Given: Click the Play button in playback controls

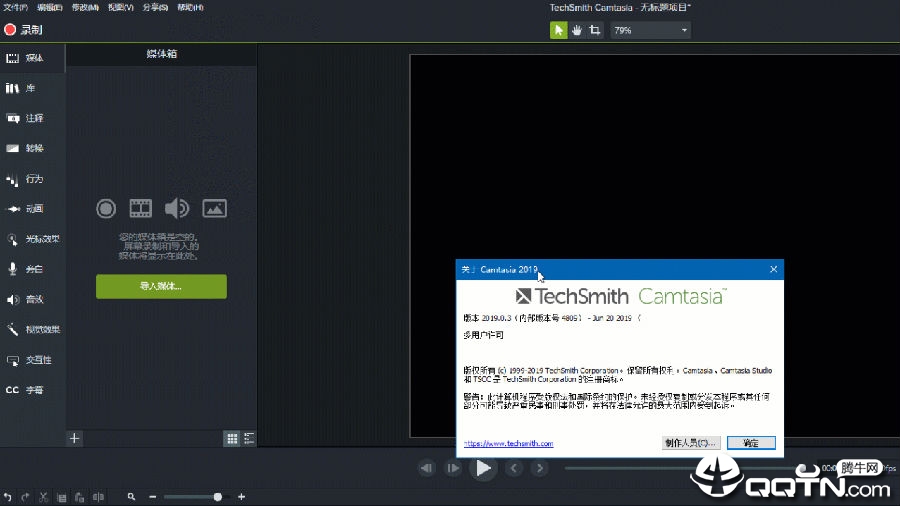Looking at the screenshot, I should [x=483, y=469].
